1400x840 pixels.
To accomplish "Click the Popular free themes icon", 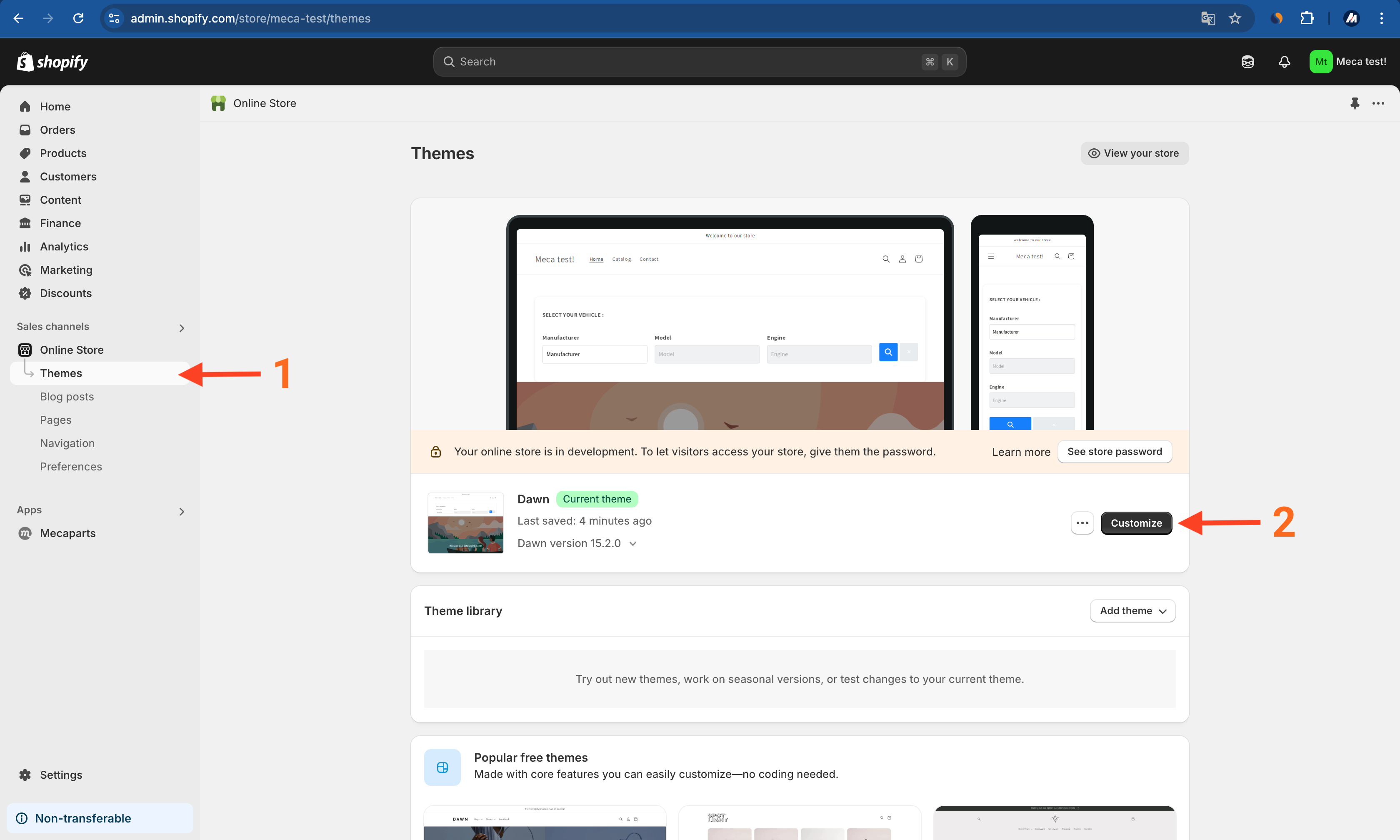I will [x=442, y=767].
